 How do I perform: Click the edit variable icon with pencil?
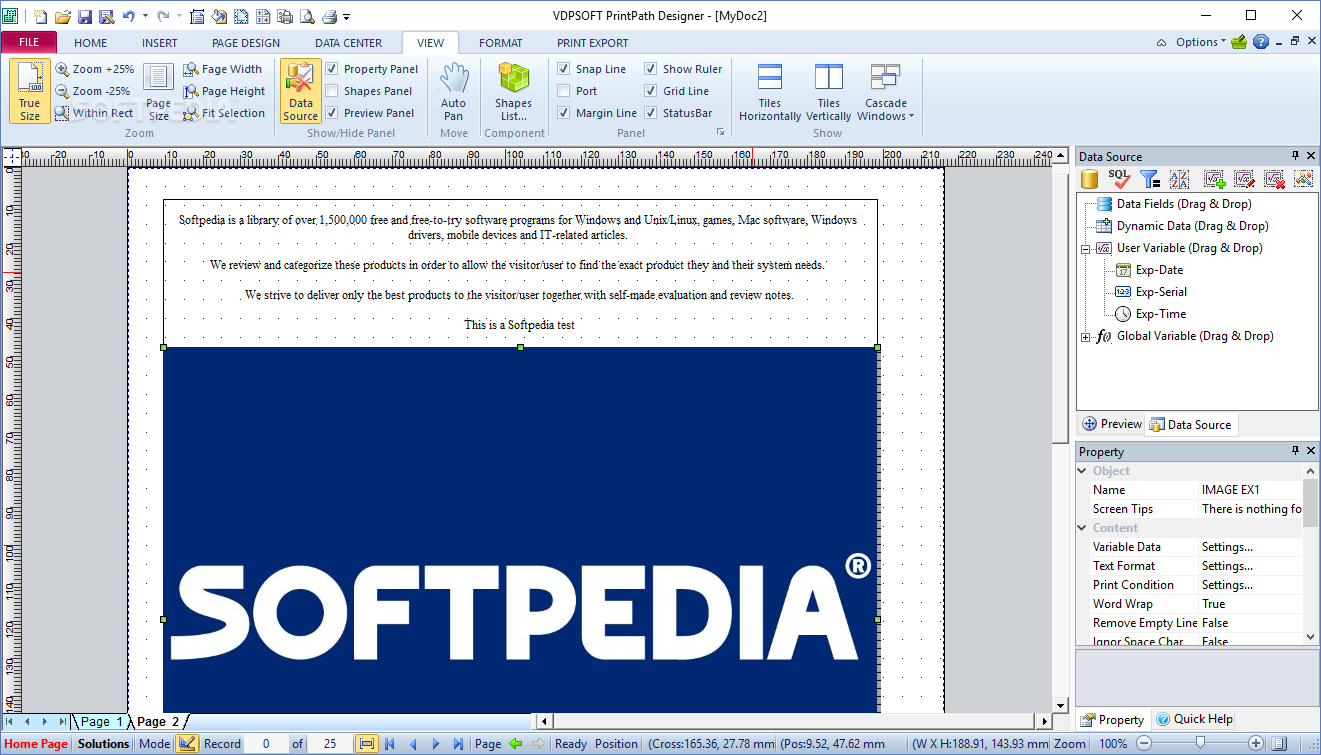pos(1244,179)
